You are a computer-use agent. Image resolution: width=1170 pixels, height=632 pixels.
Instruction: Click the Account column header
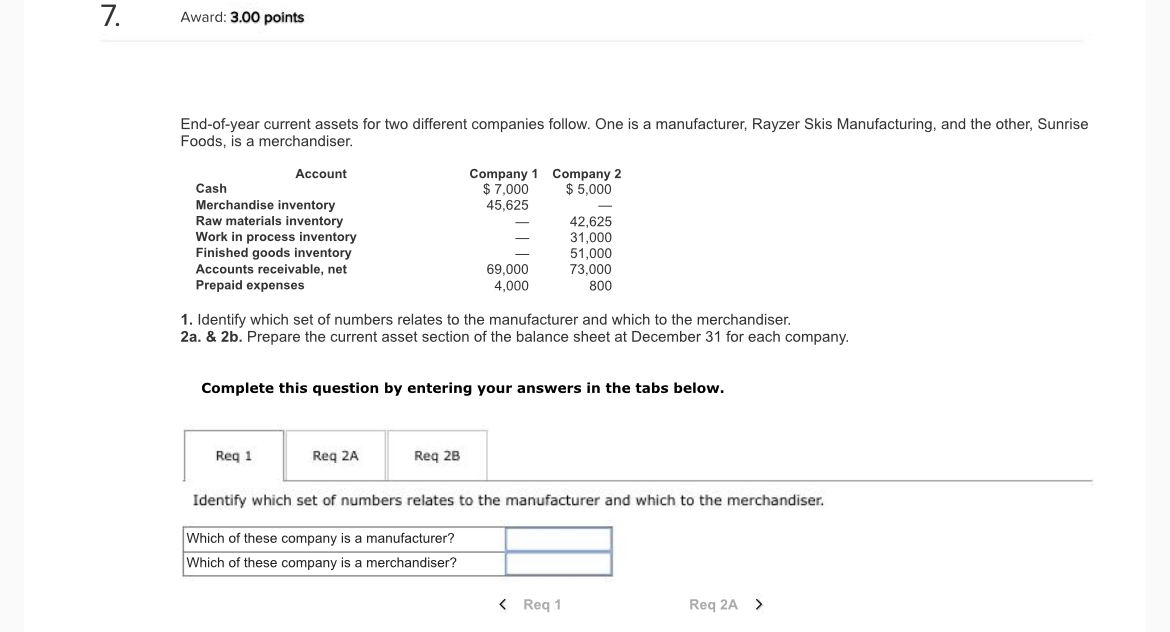321,174
